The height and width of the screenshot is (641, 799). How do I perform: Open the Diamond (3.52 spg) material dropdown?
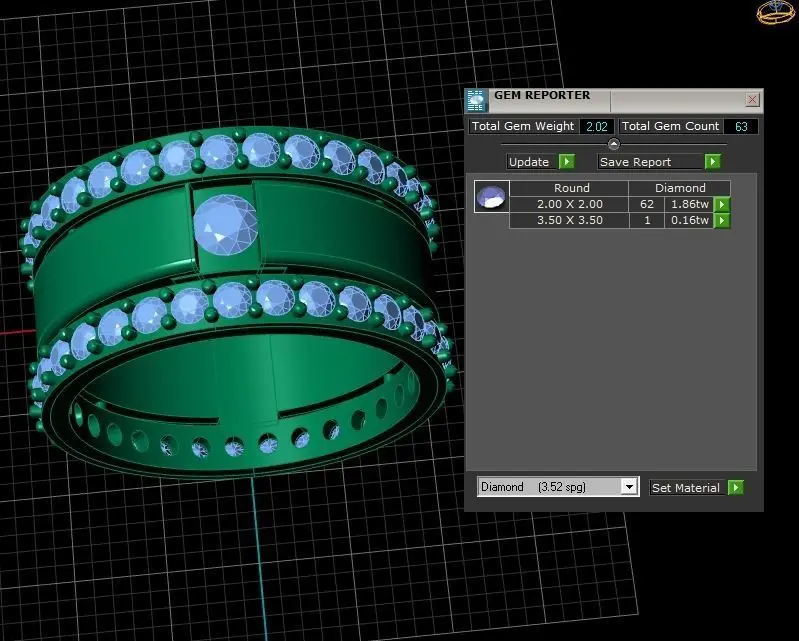click(629, 487)
